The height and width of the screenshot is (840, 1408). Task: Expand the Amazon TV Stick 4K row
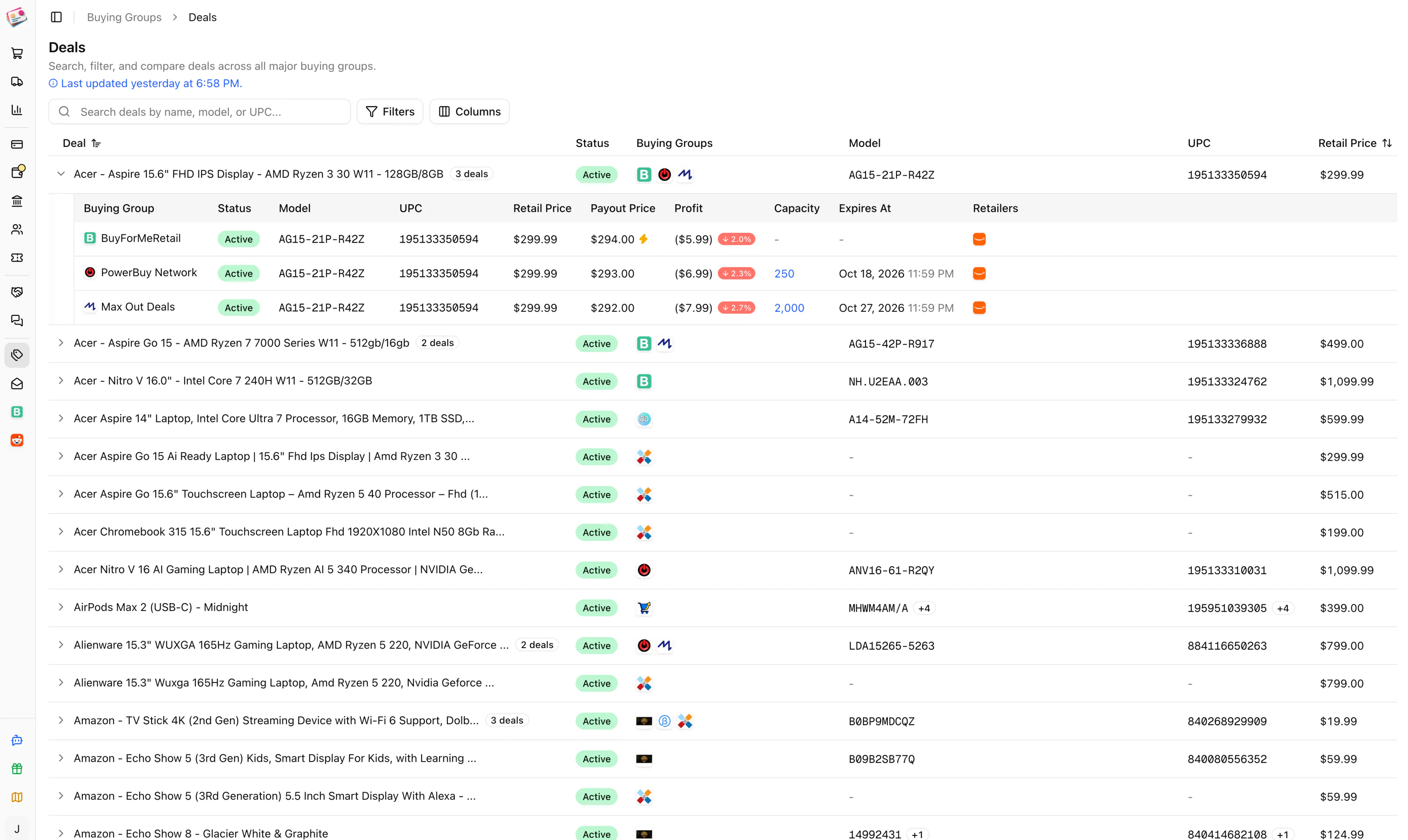pos(61,721)
